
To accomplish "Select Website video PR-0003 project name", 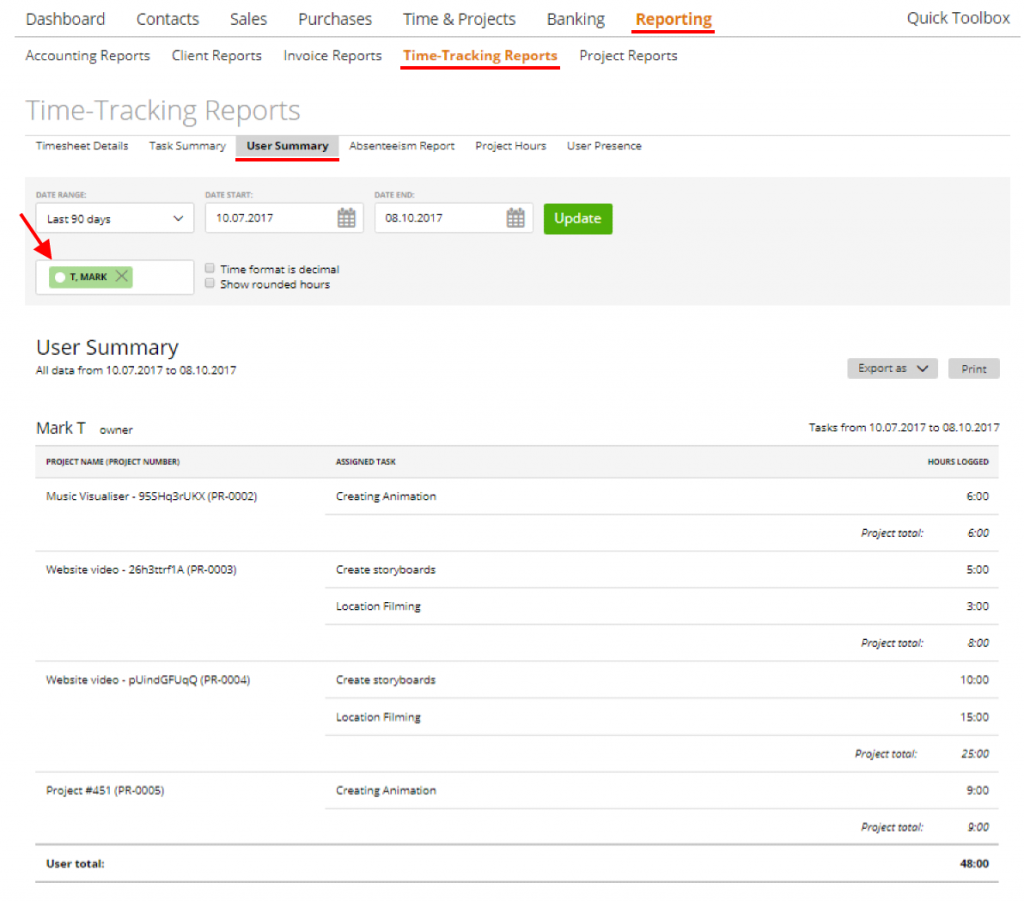I will click(x=141, y=569).
